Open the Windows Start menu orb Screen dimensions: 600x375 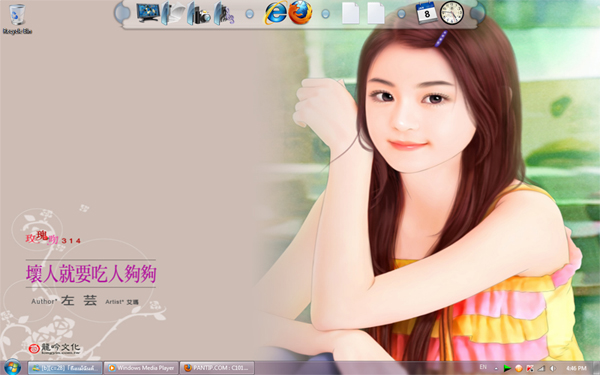12,367
